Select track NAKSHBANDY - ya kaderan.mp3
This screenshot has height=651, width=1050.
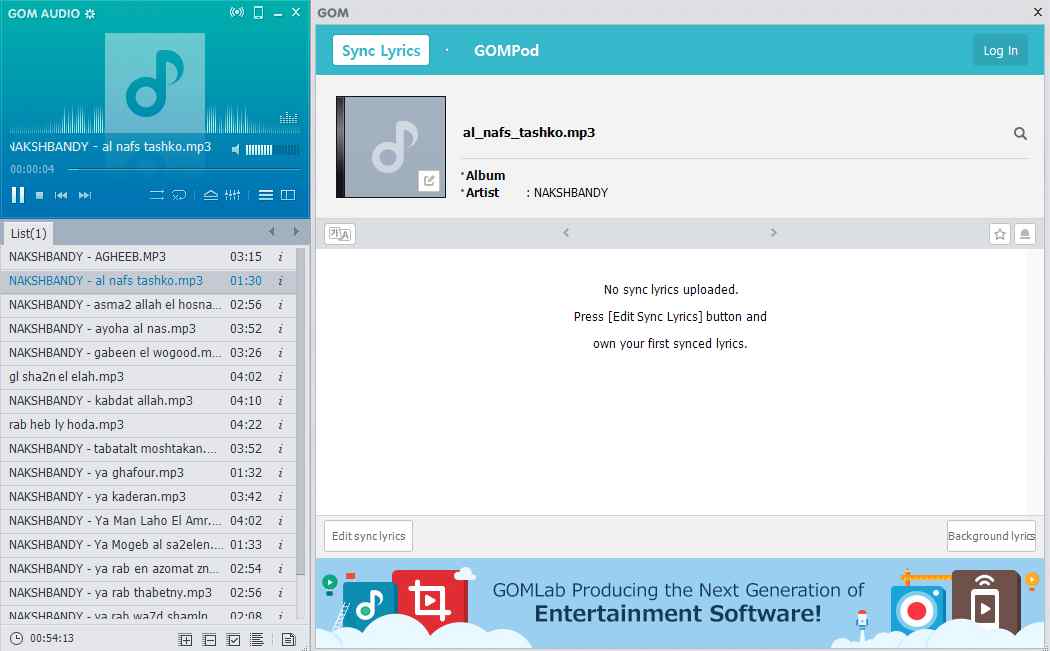tap(148, 497)
